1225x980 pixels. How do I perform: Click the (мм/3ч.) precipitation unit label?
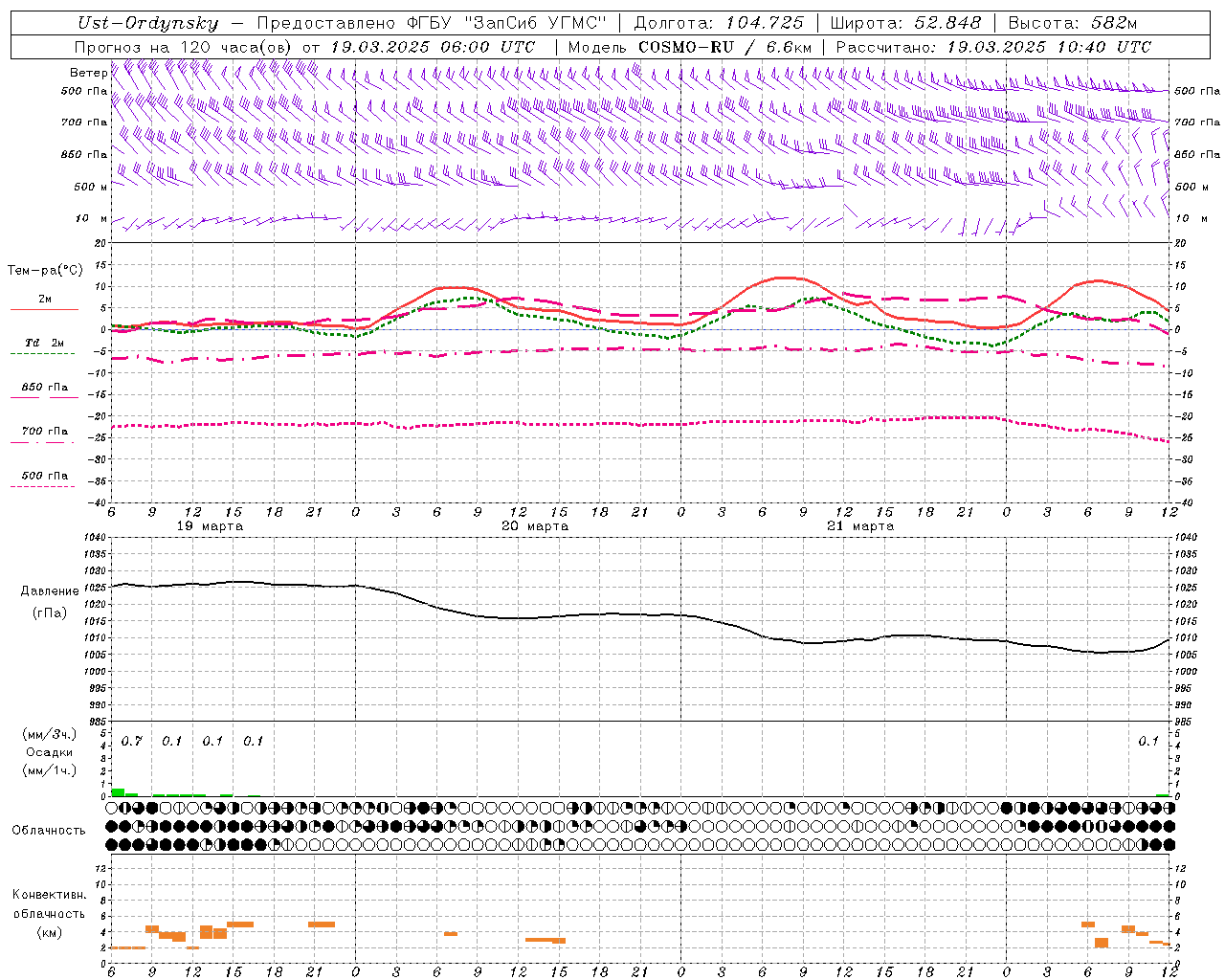49,734
